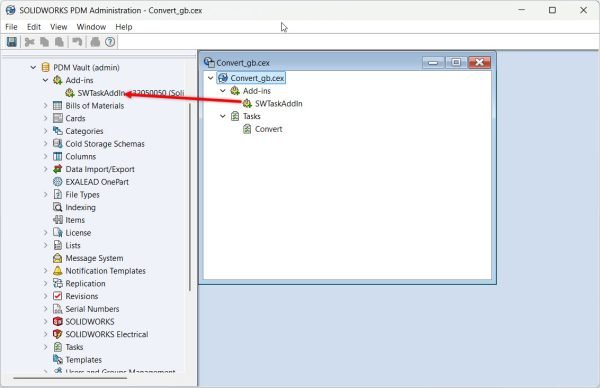Click the Copy toolbar icon
This screenshot has height=388, width=600.
44,42
